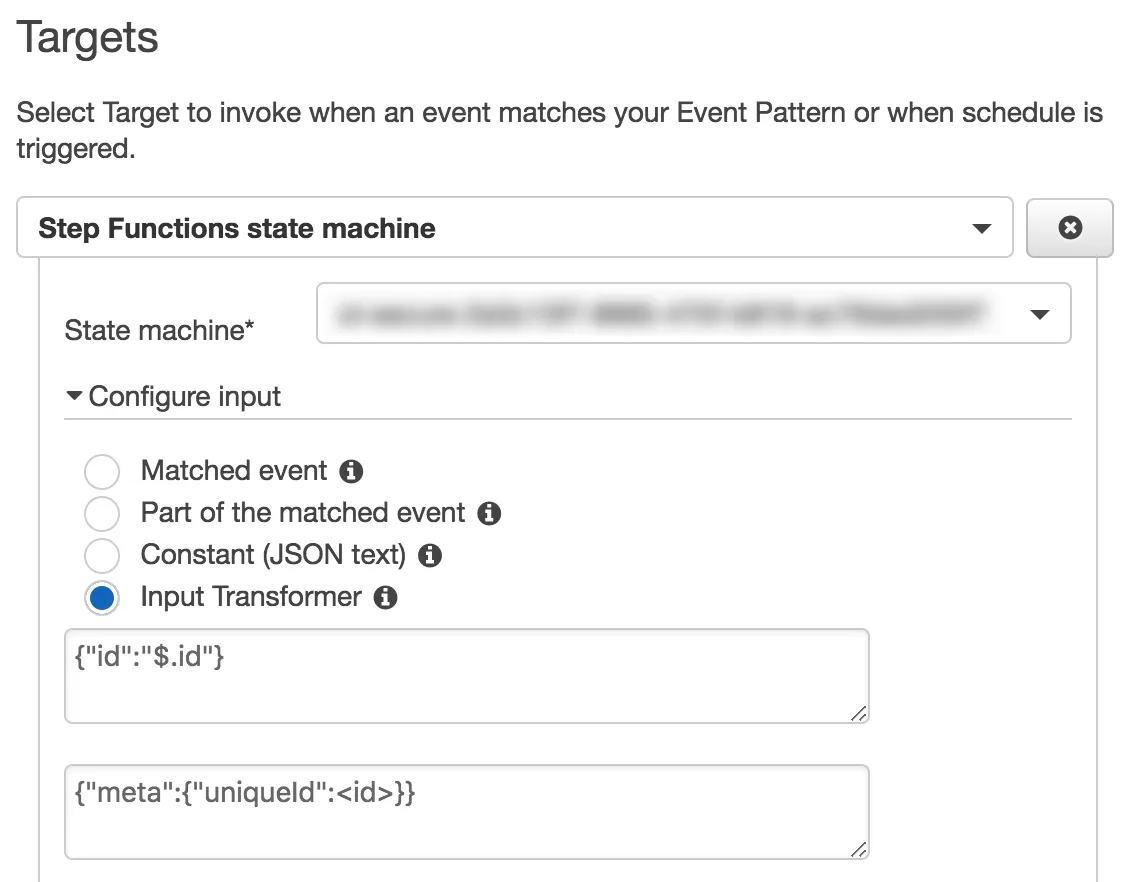The image size is (1130, 882).
Task: Click the Input Transformer label text
Action: [x=251, y=597]
